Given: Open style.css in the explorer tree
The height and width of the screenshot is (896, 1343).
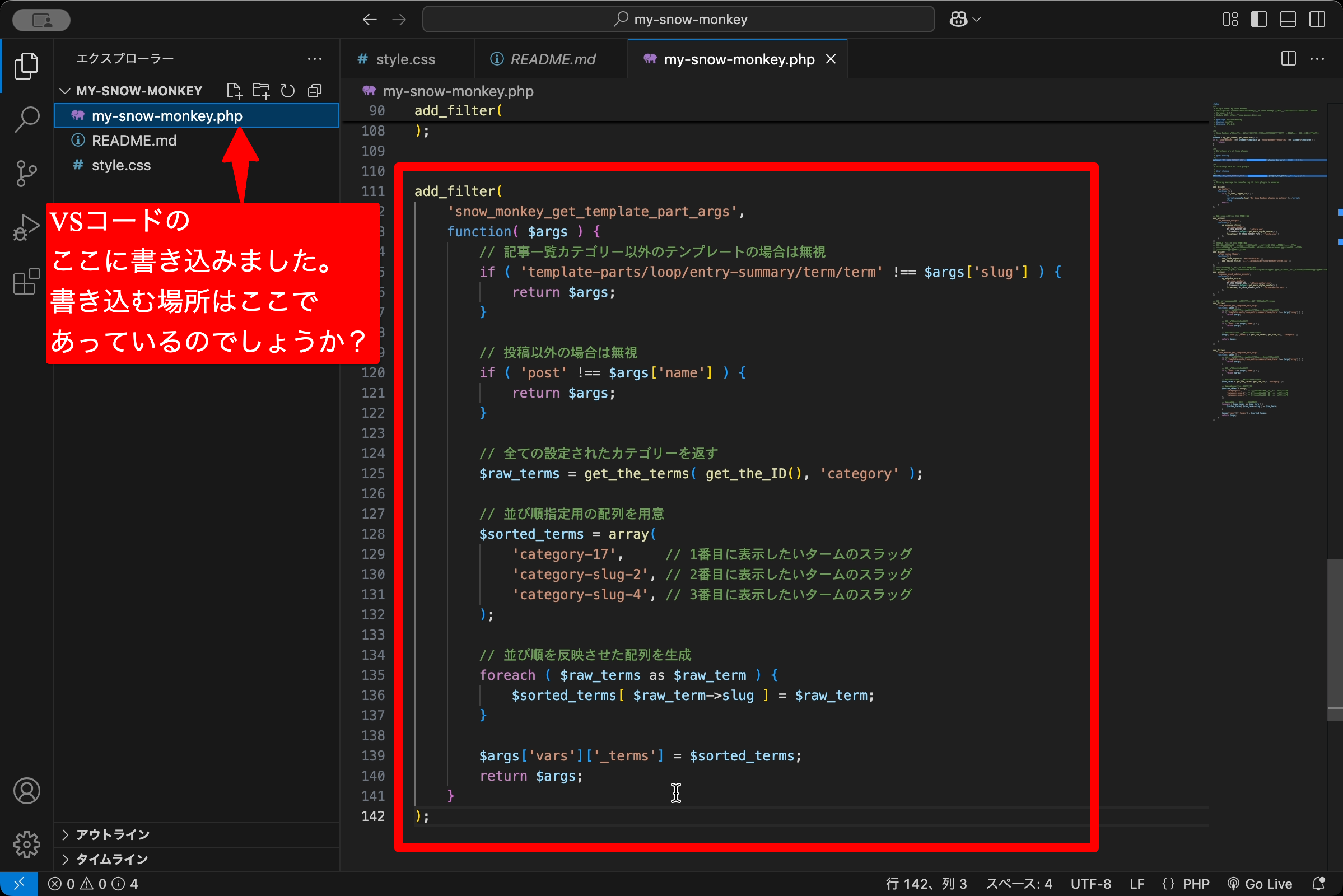Looking at the screenshot, I should [x=197, y=165].
